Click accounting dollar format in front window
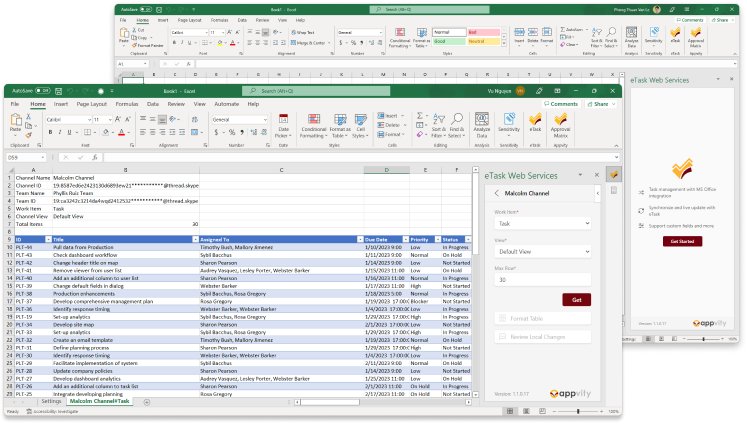 click(x=216, y=132)
